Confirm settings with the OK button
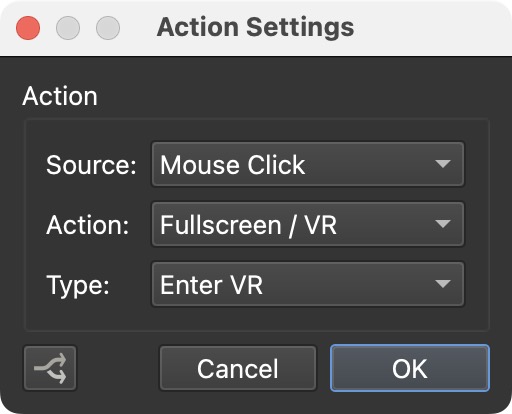This screenshot has height=414, width=512. click(x=410, y=368)
